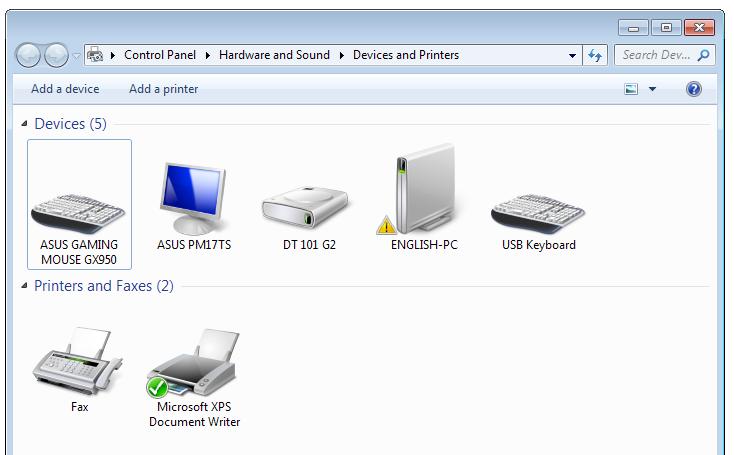Click the refresh button beside address bar
The image size is (734, 455).
[595, 55]
